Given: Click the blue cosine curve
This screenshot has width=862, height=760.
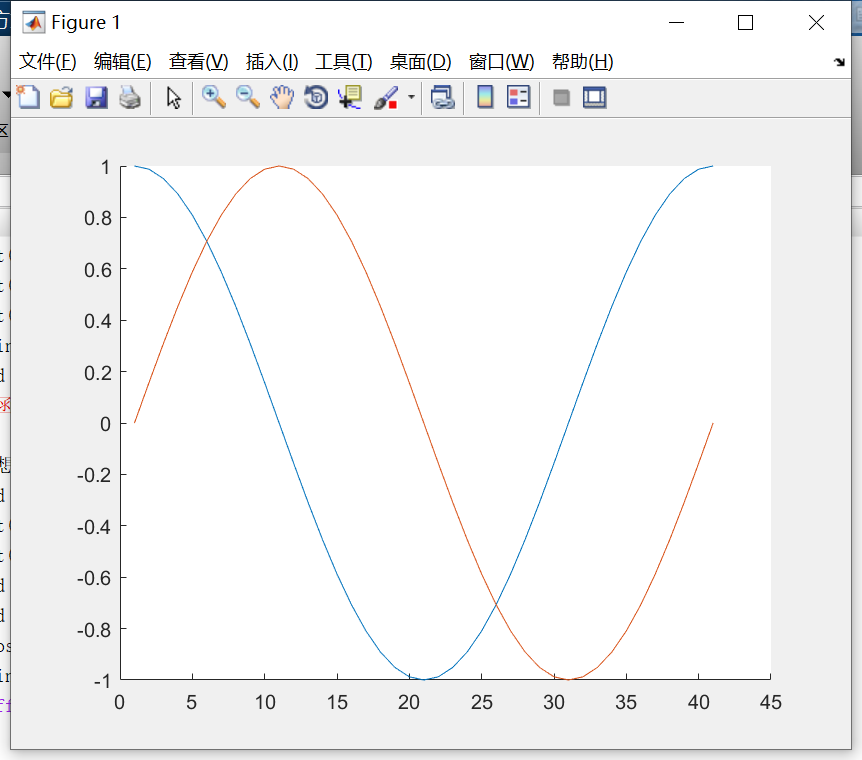Looking at the screenshot, I should [x=279, y=423].
